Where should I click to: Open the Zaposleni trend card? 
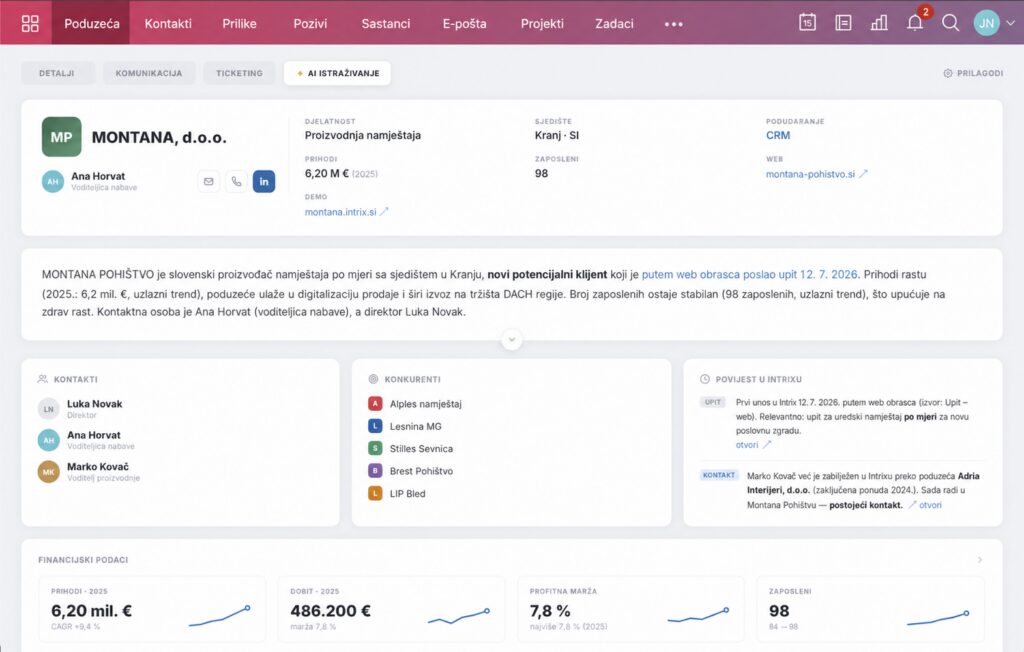click(x=871, y=609)
